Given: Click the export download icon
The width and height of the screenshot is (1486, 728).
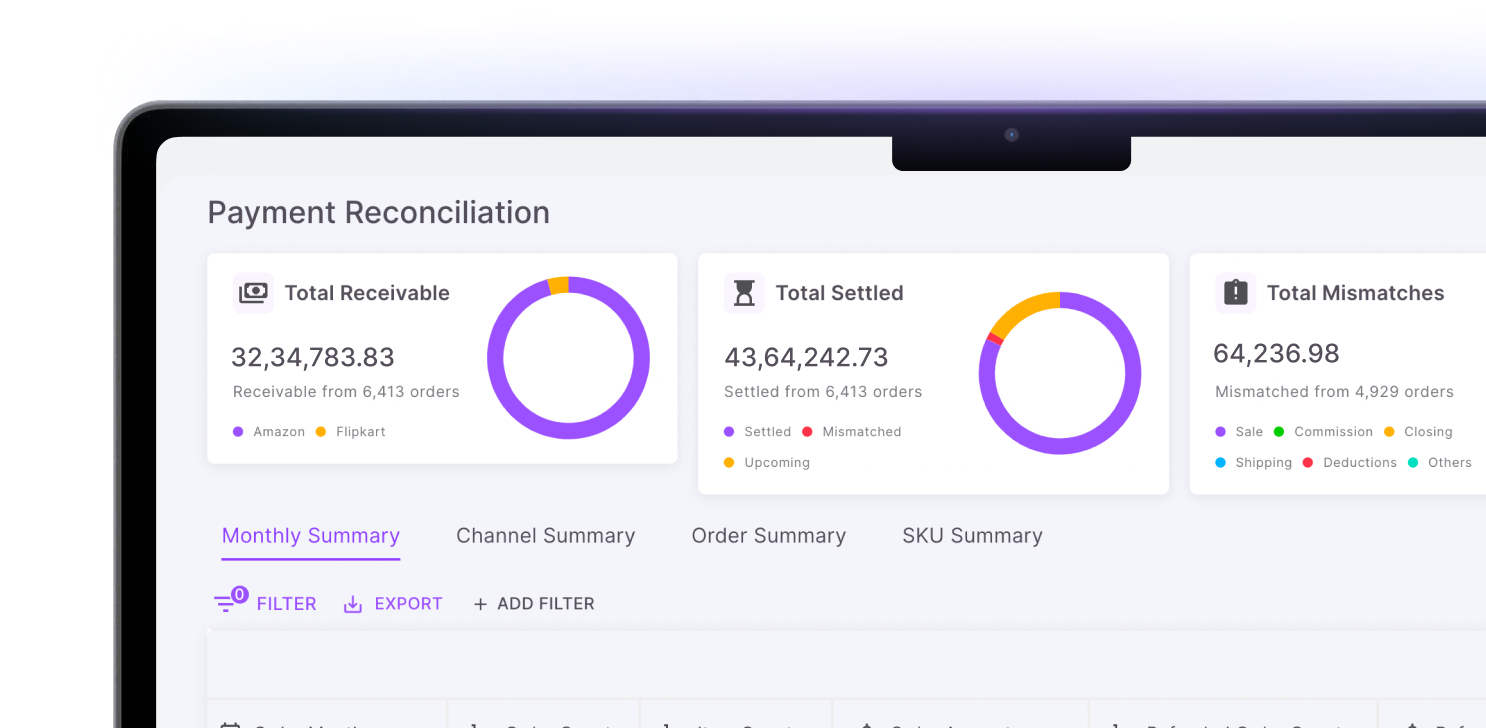Looking at the screenshot, I should [353, 604].
